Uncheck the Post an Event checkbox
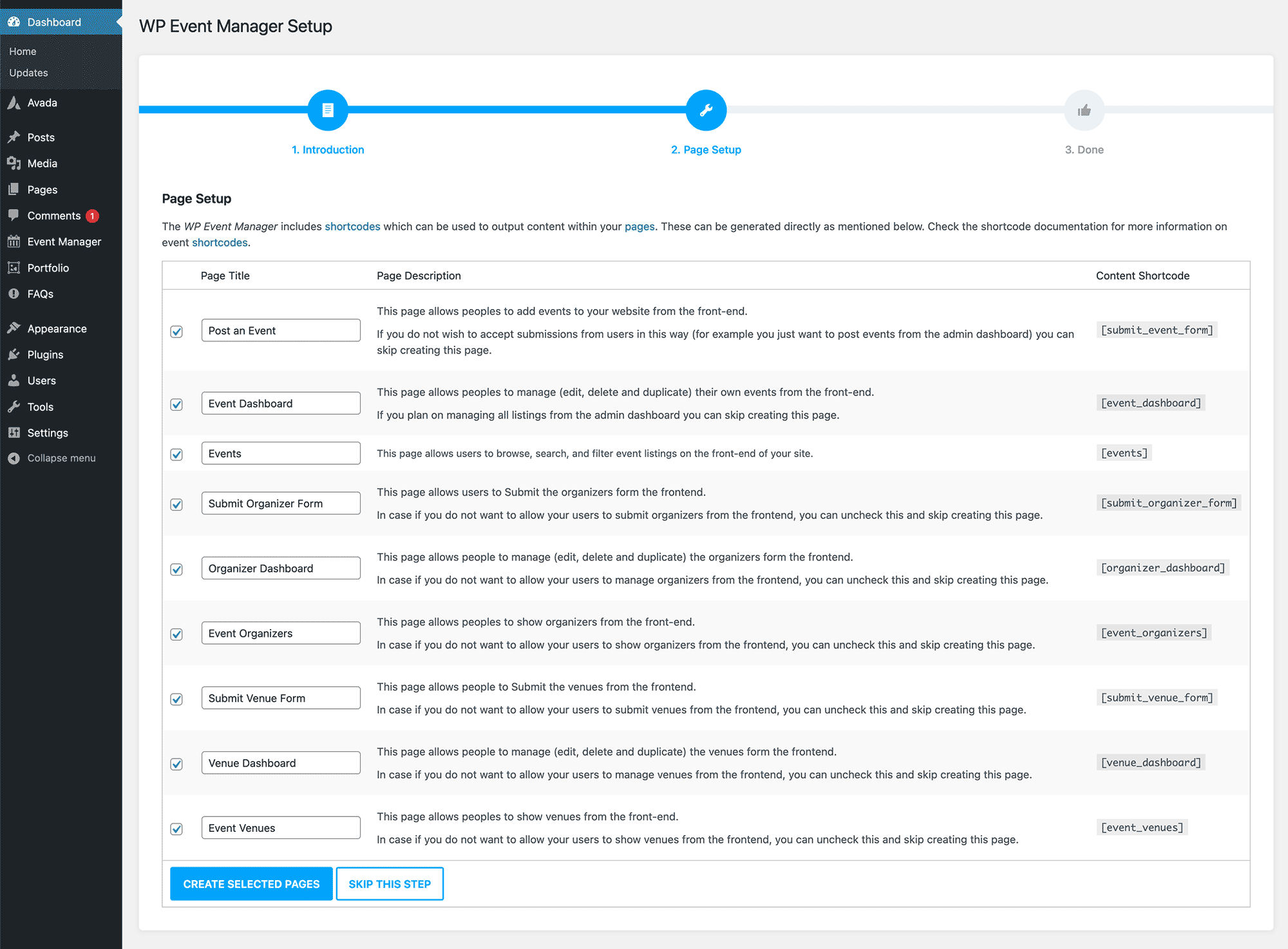This screenshot has height=949, width=1288. click(x=176, y=332)
